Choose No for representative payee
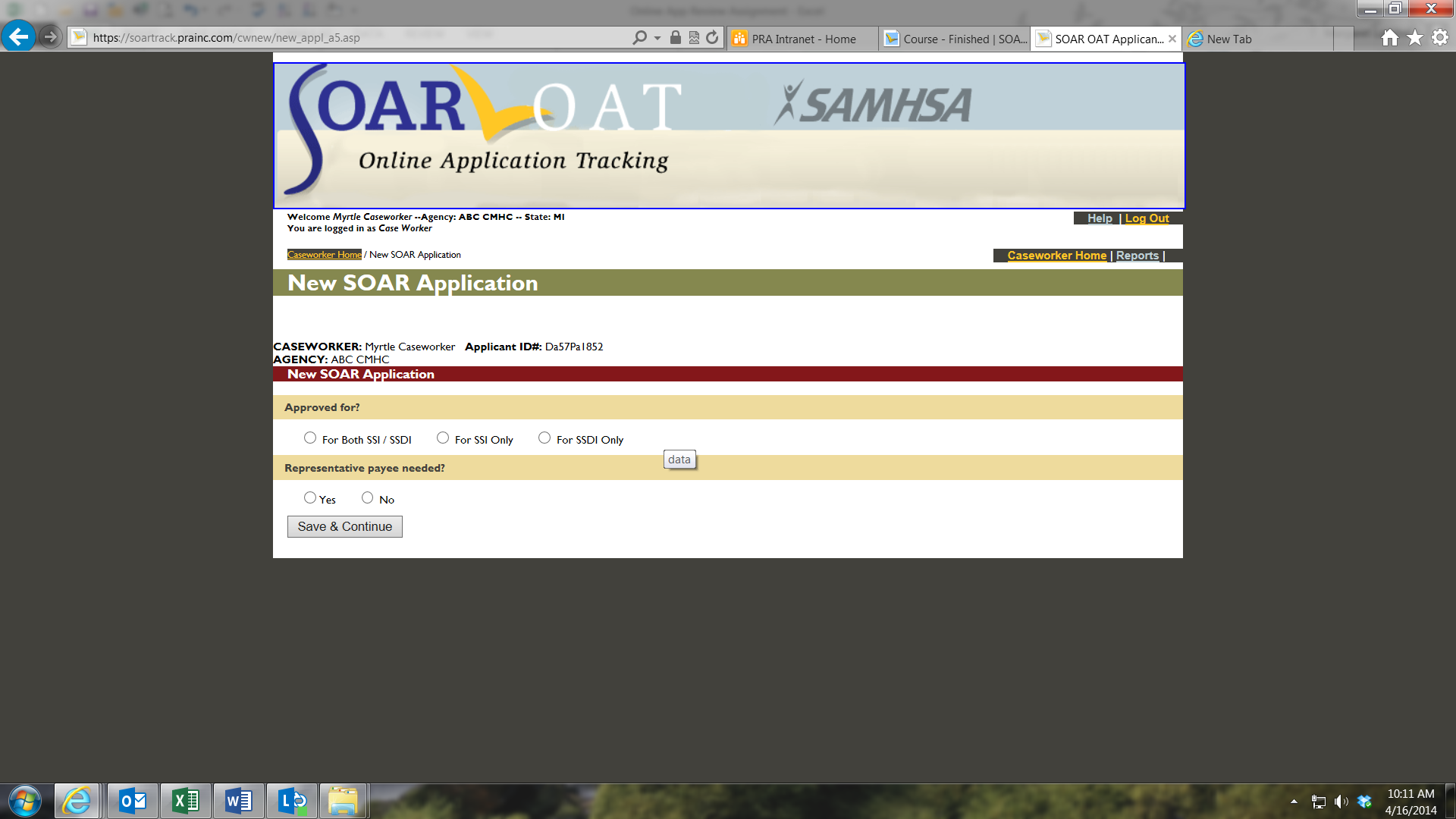 click(368, 498)
